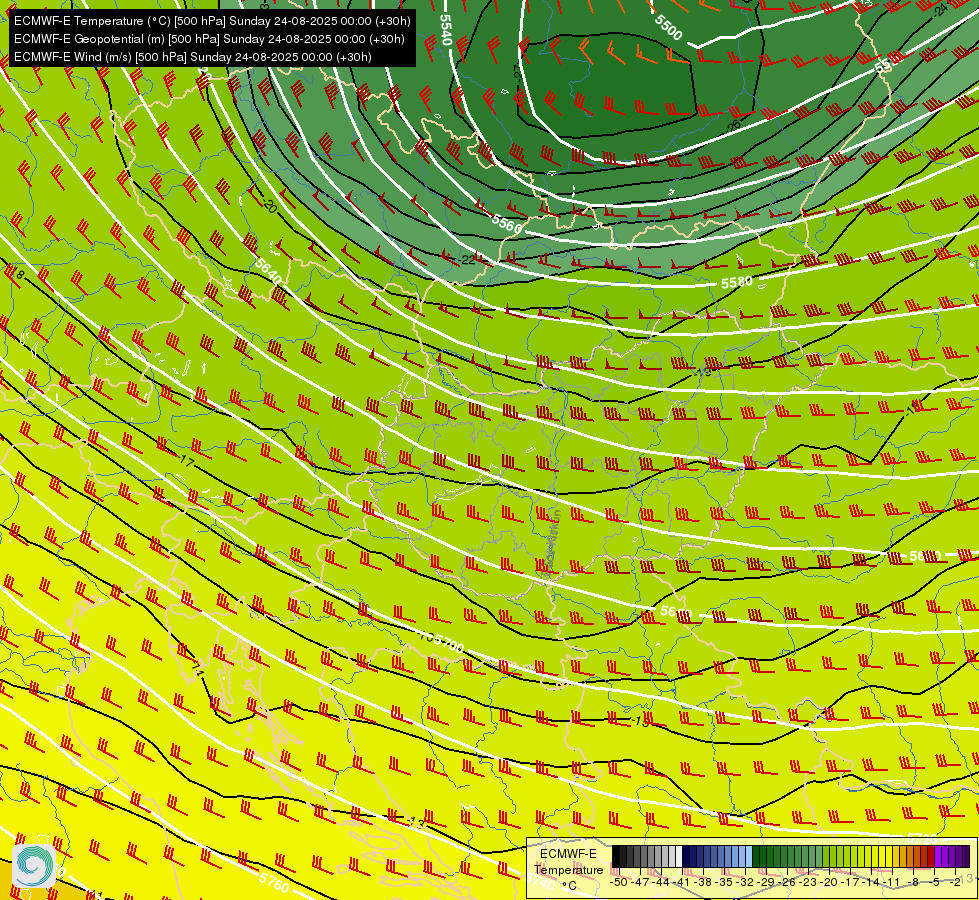Click the °C unit label in legend
This screenshot has width=979, height=900.
569,885
